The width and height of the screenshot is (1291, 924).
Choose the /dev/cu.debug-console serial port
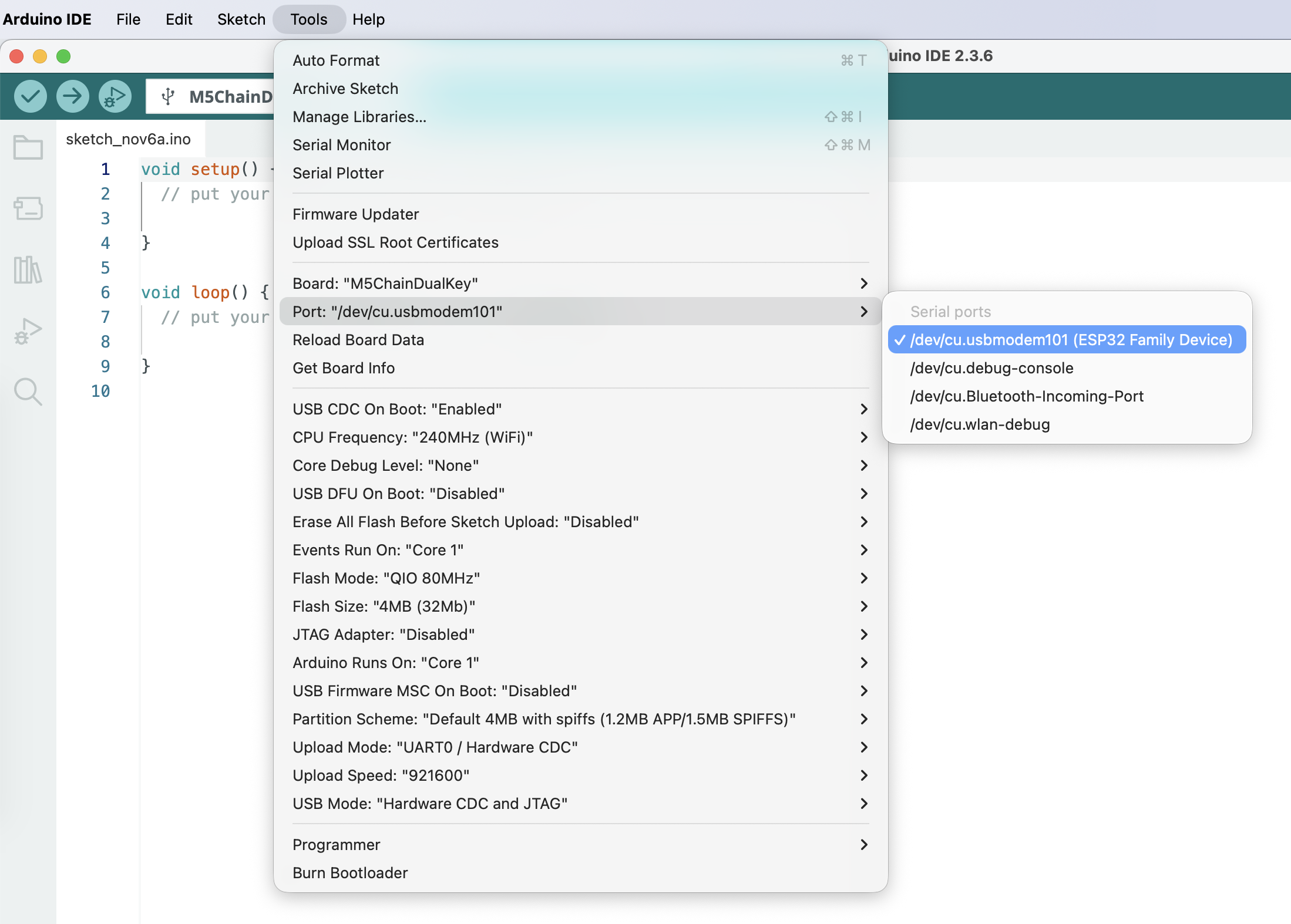click(x=991, y=368)
